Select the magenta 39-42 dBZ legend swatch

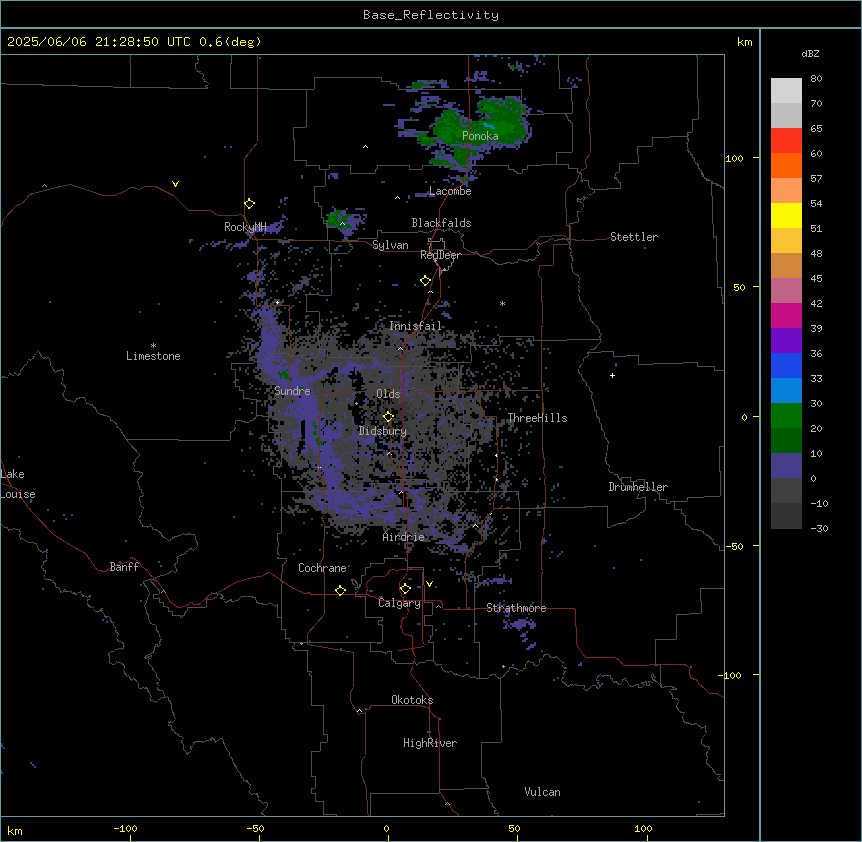tap(786, 315)
